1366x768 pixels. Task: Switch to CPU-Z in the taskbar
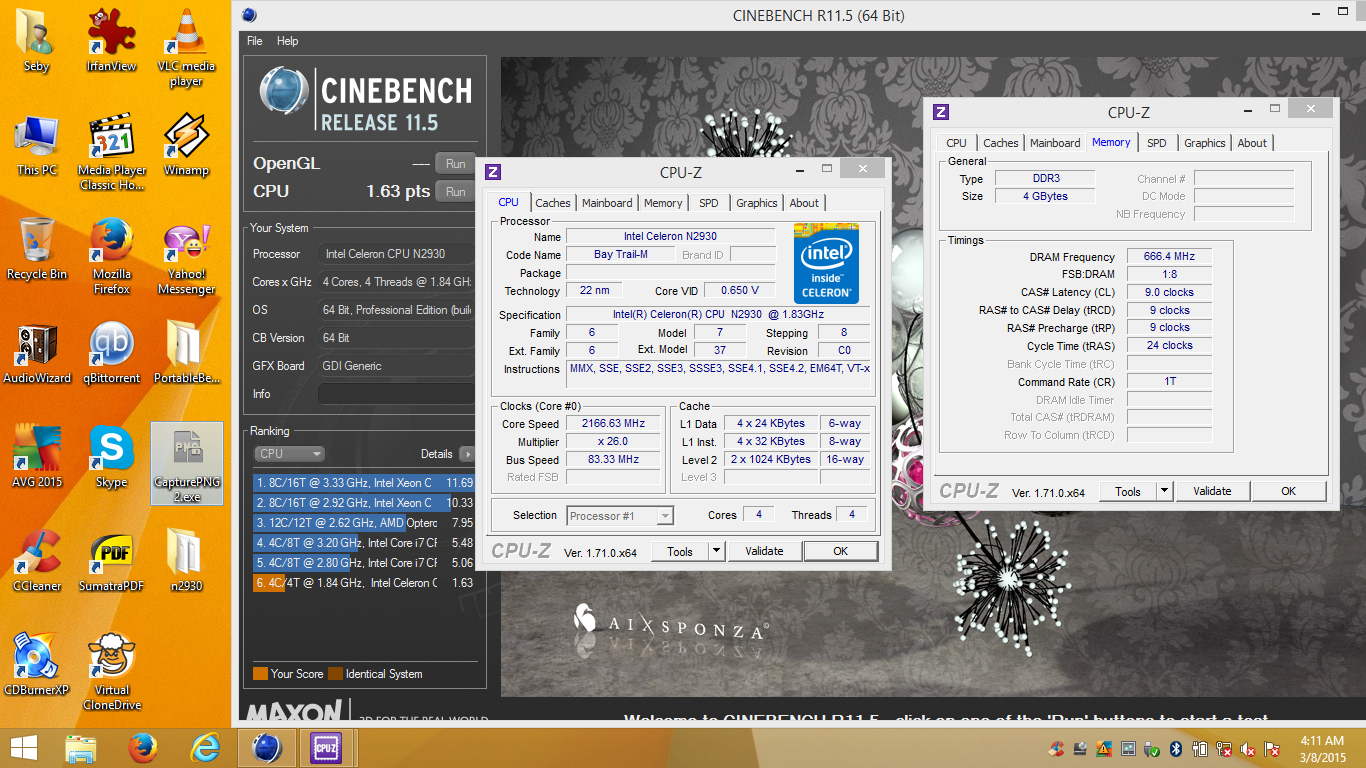327,747
